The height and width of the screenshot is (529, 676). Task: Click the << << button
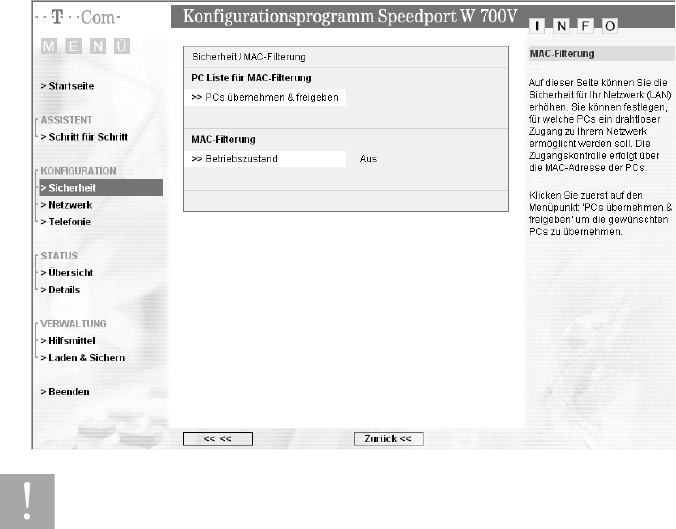click(218, 439)
